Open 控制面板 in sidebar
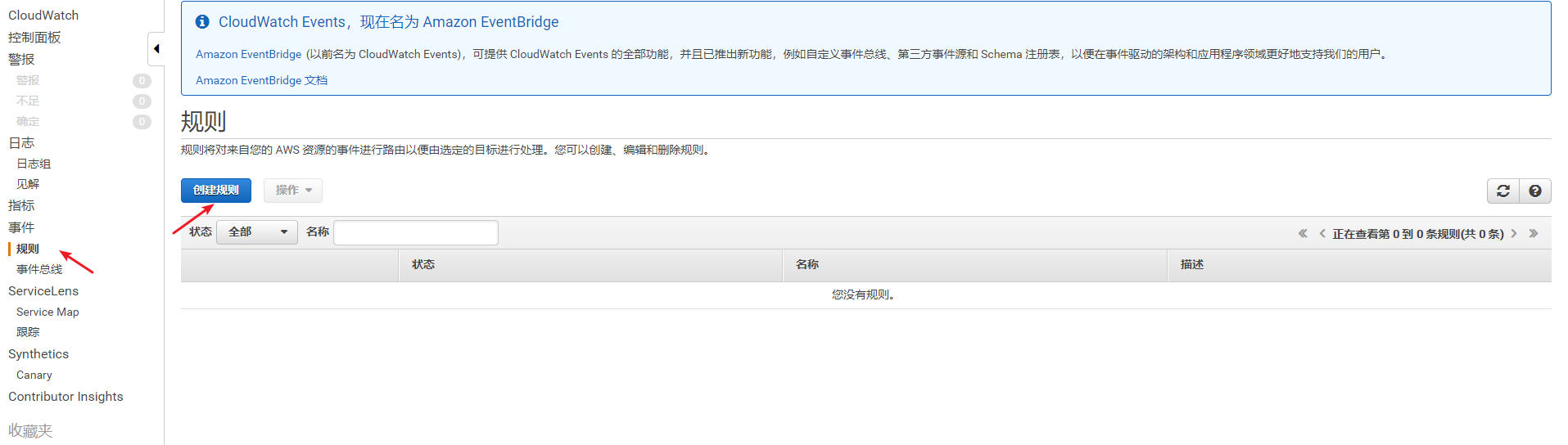 34,38
